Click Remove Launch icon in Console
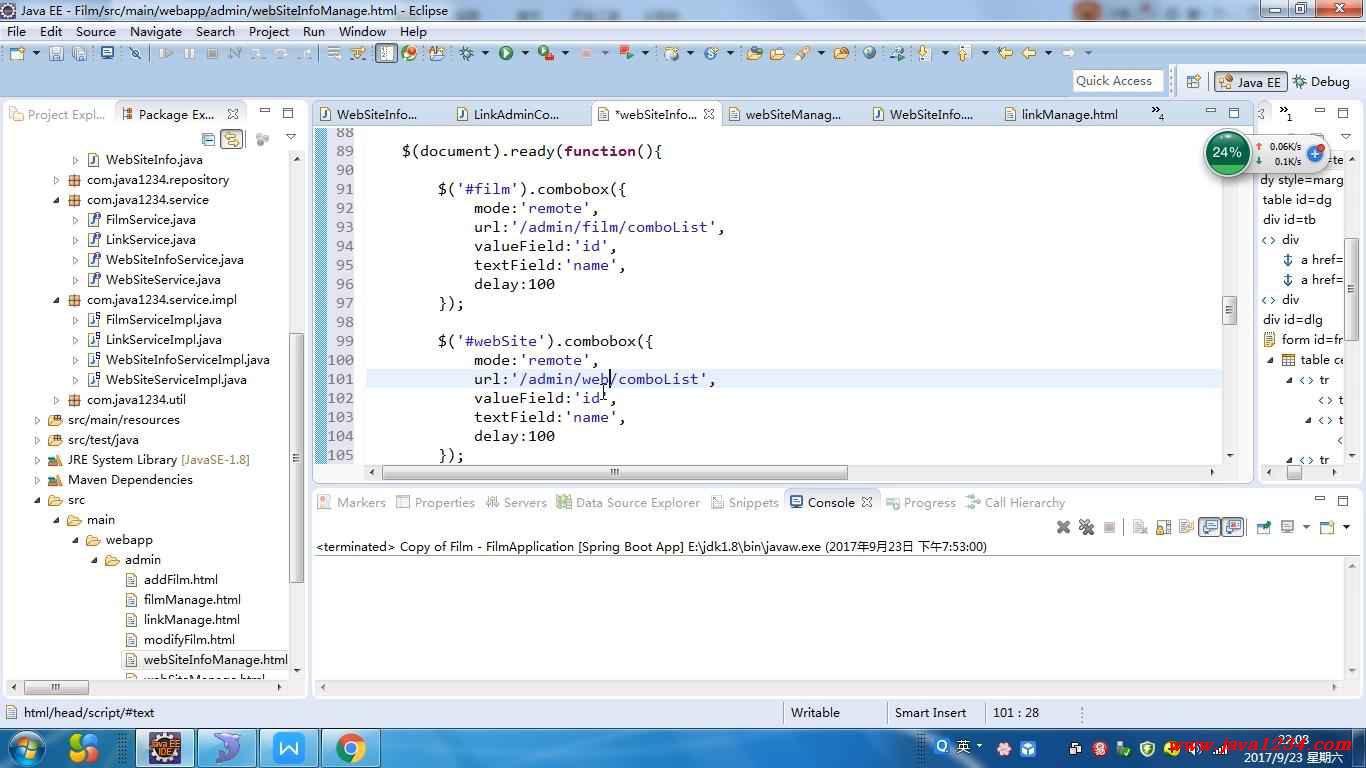Screen dimensions: 1366x768 (1064, 527)
